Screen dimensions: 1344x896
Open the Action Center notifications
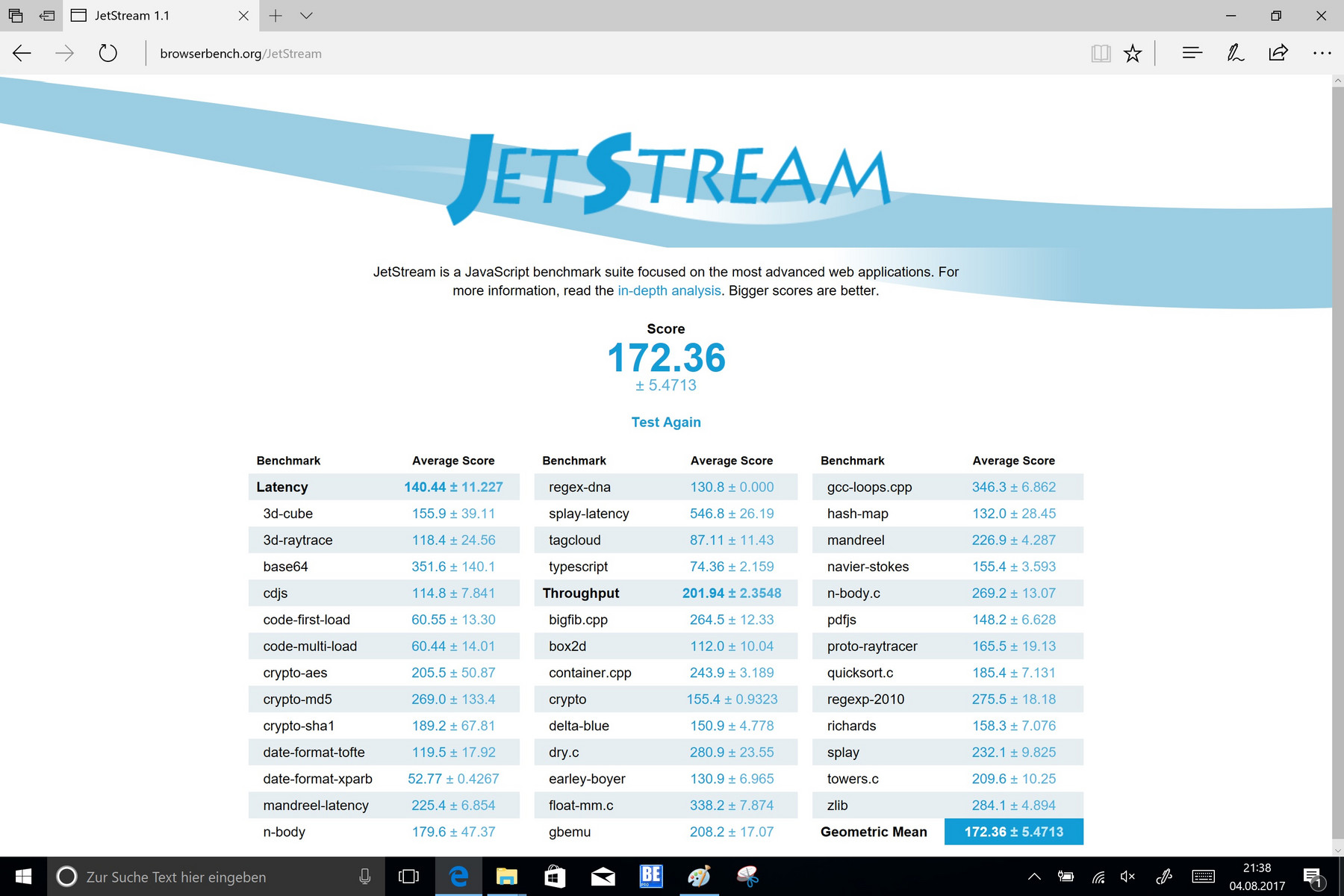click(x=1314, y=877)
